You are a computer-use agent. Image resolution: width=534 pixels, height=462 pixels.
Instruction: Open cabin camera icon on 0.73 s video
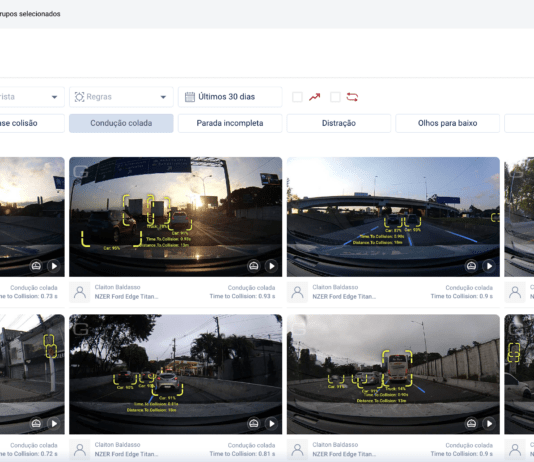coord(36,266)
